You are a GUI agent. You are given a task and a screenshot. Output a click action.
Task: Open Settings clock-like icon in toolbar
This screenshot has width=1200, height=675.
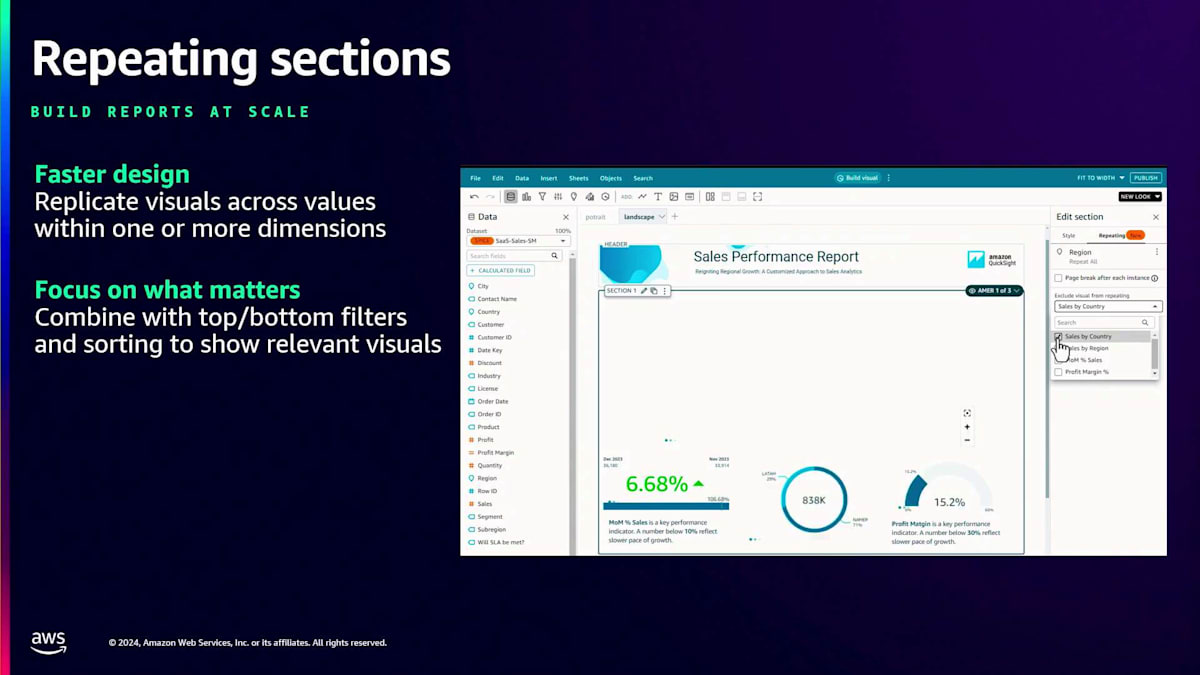[x=605, y=197]
